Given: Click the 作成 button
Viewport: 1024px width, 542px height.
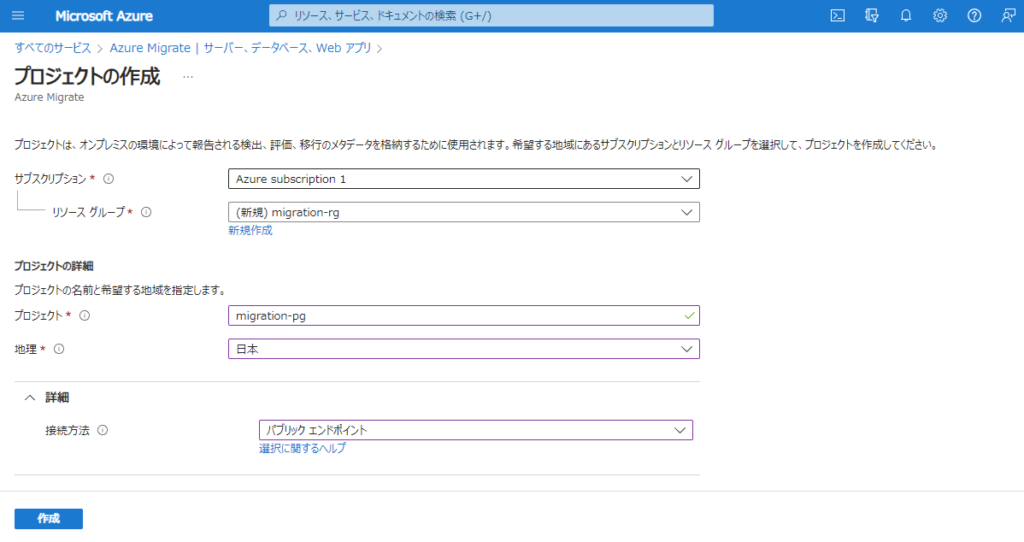Looking at the screenshot, I should [48, 518].
